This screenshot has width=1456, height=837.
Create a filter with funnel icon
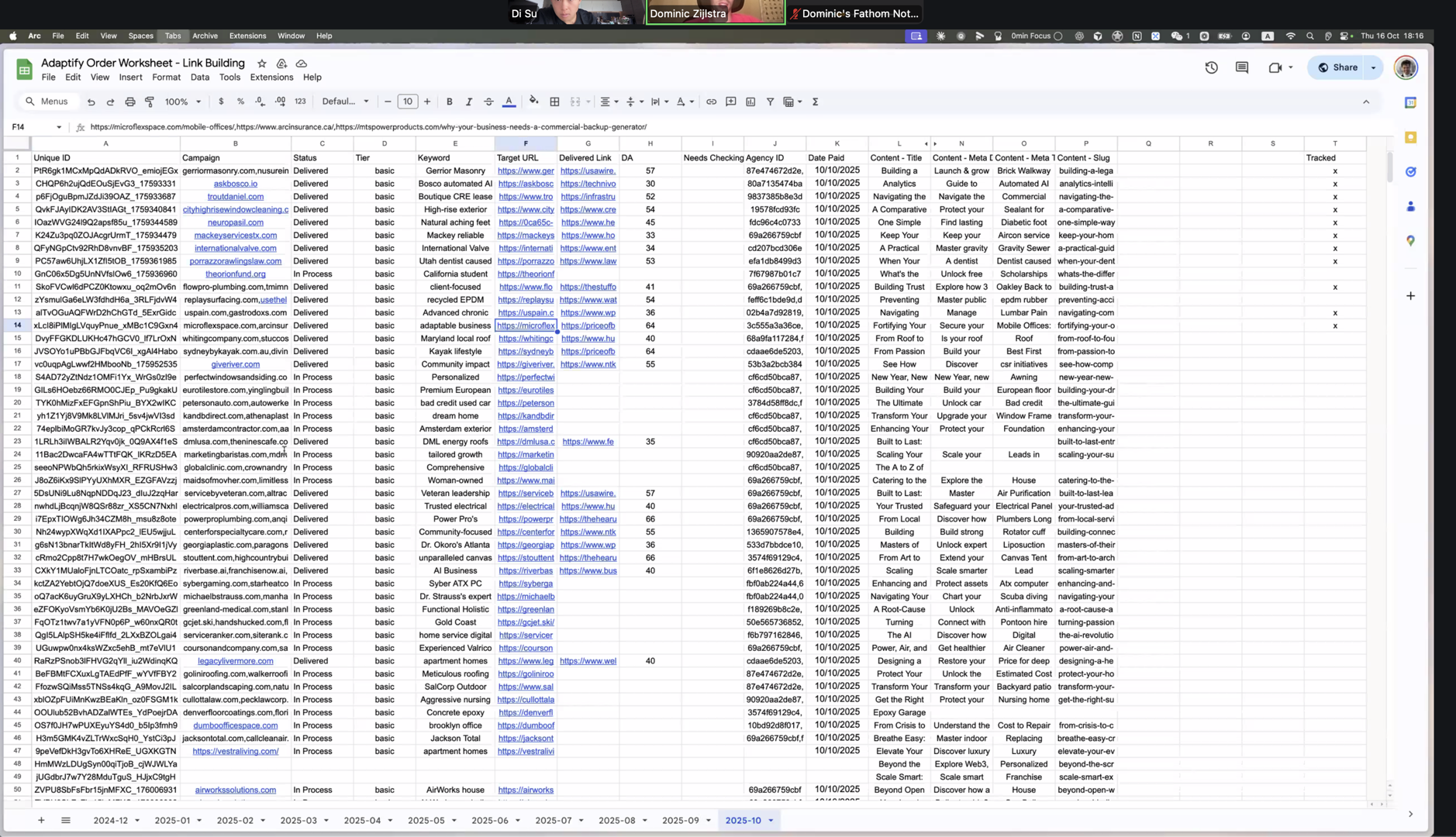(x=770, y=102)
